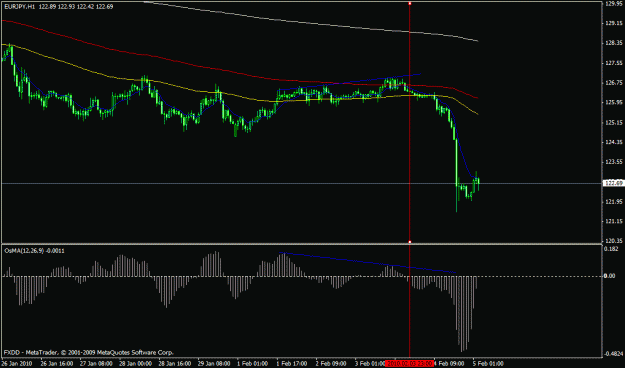Image resolution: width=625 pixels, height=368 pixels.
Task: Click the 28 Jan 00:00 time axis label
Action: point(135,364)
